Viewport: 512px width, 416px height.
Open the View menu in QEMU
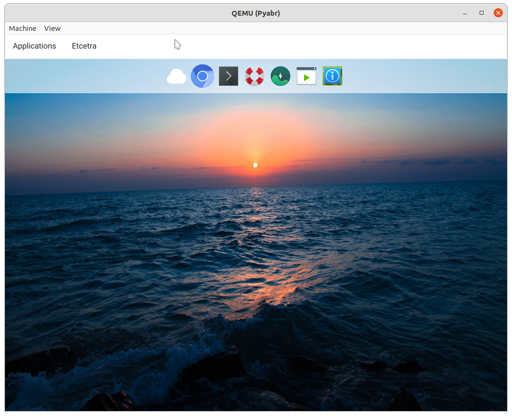(x=52, y=28)
